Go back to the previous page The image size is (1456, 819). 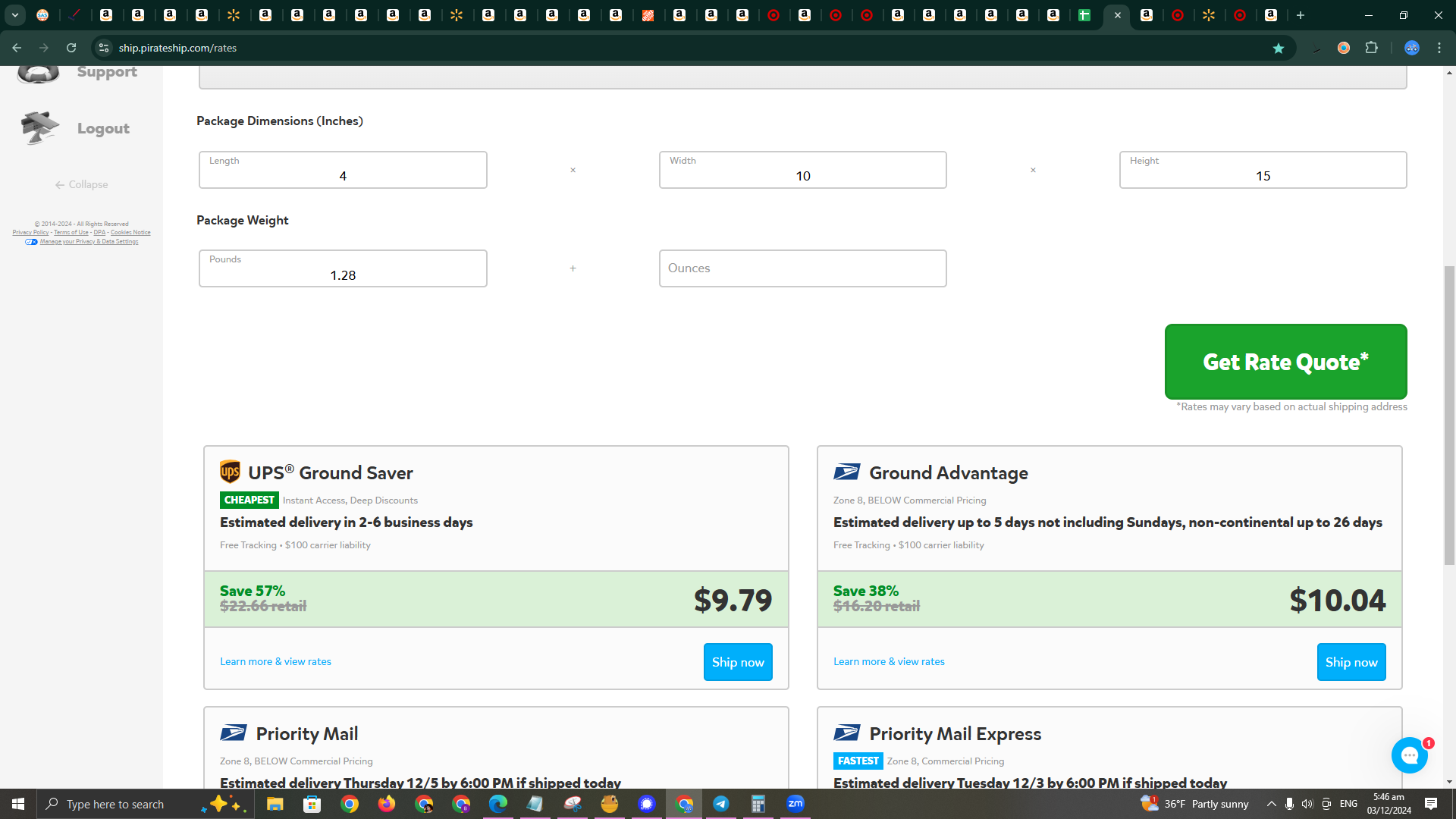coord(17,48)
